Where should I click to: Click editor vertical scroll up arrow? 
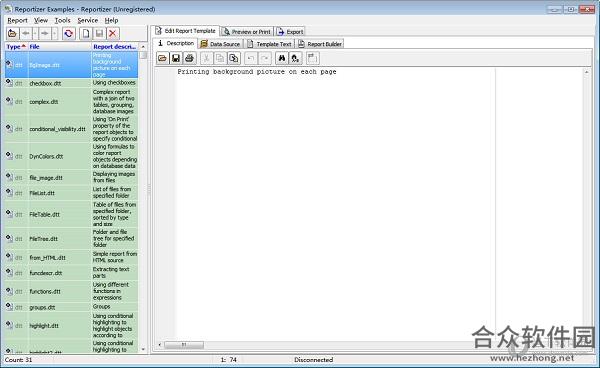(586, 72)
